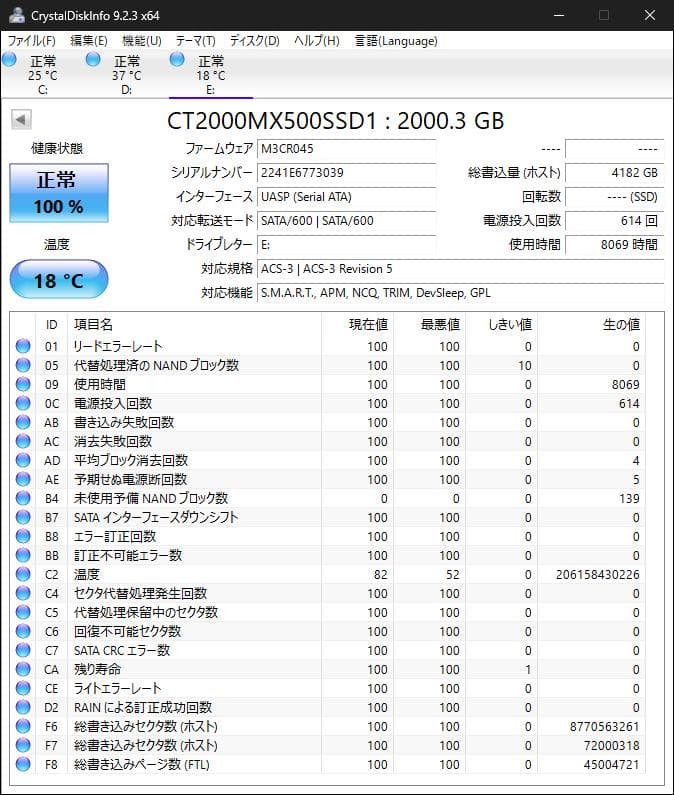Click status orb for attribute C6

coord(23,631)
